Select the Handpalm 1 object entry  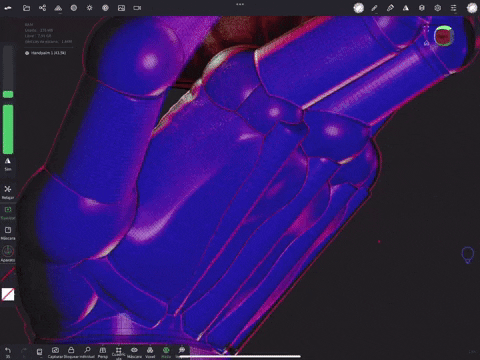pos(45,53)
